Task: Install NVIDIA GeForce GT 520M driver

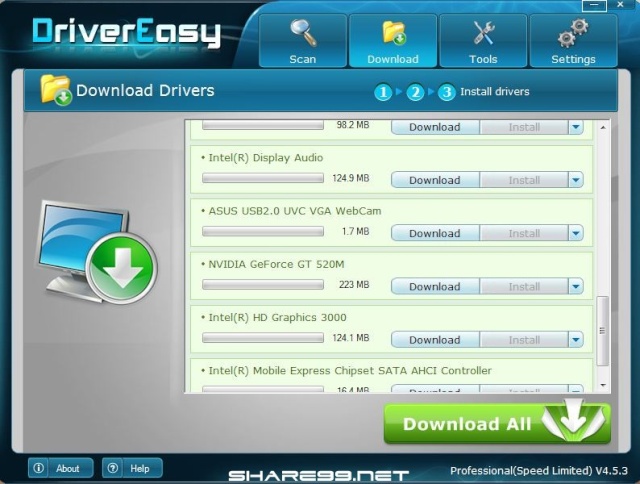Action: pos(524,286)
